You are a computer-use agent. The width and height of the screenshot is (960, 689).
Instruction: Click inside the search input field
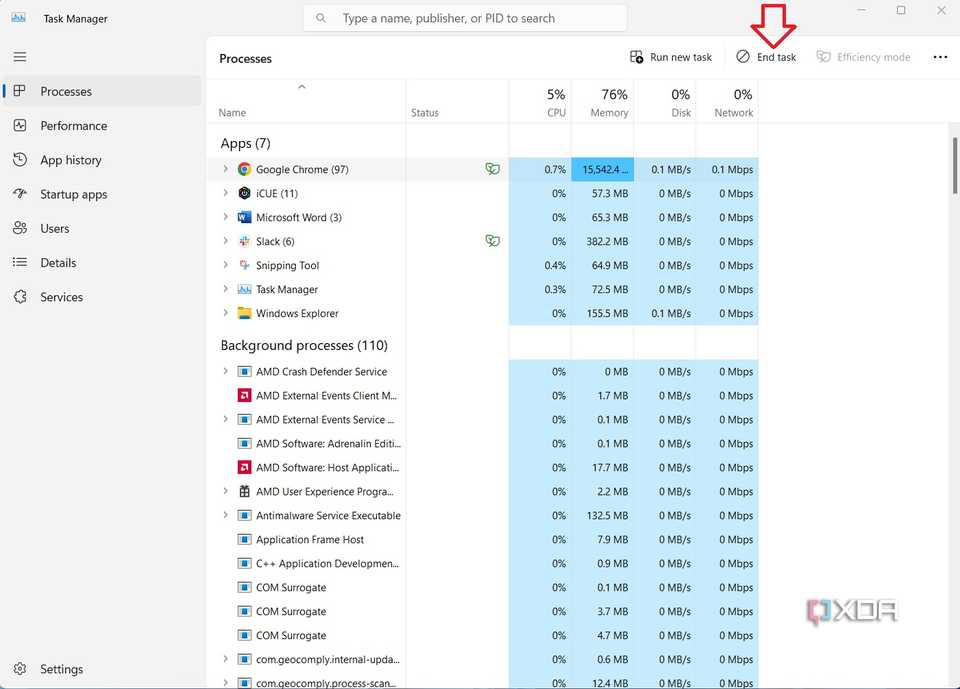point(465,17)
